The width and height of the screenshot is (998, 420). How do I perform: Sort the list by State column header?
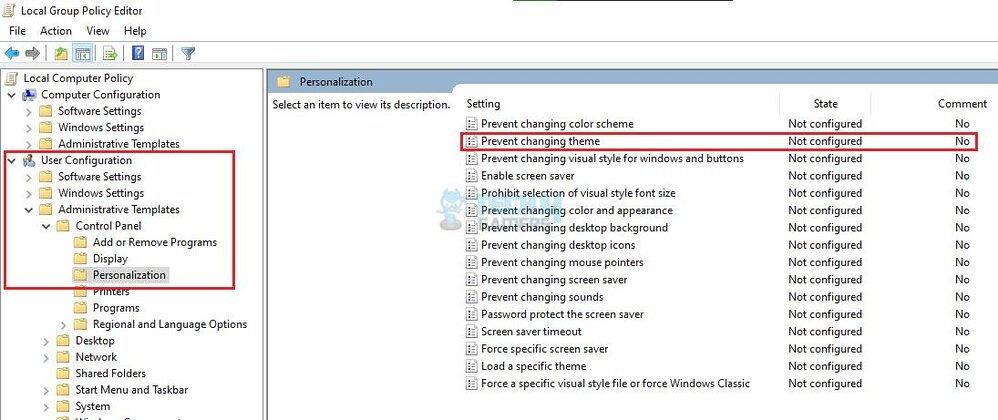826,104
